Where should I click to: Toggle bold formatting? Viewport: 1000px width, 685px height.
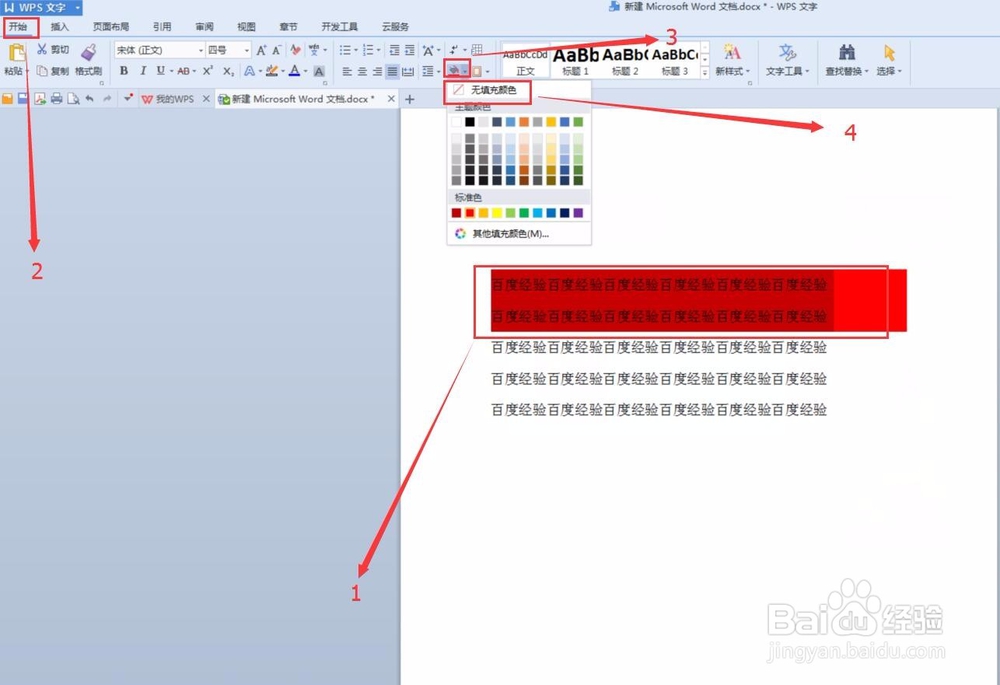[124, 71]
